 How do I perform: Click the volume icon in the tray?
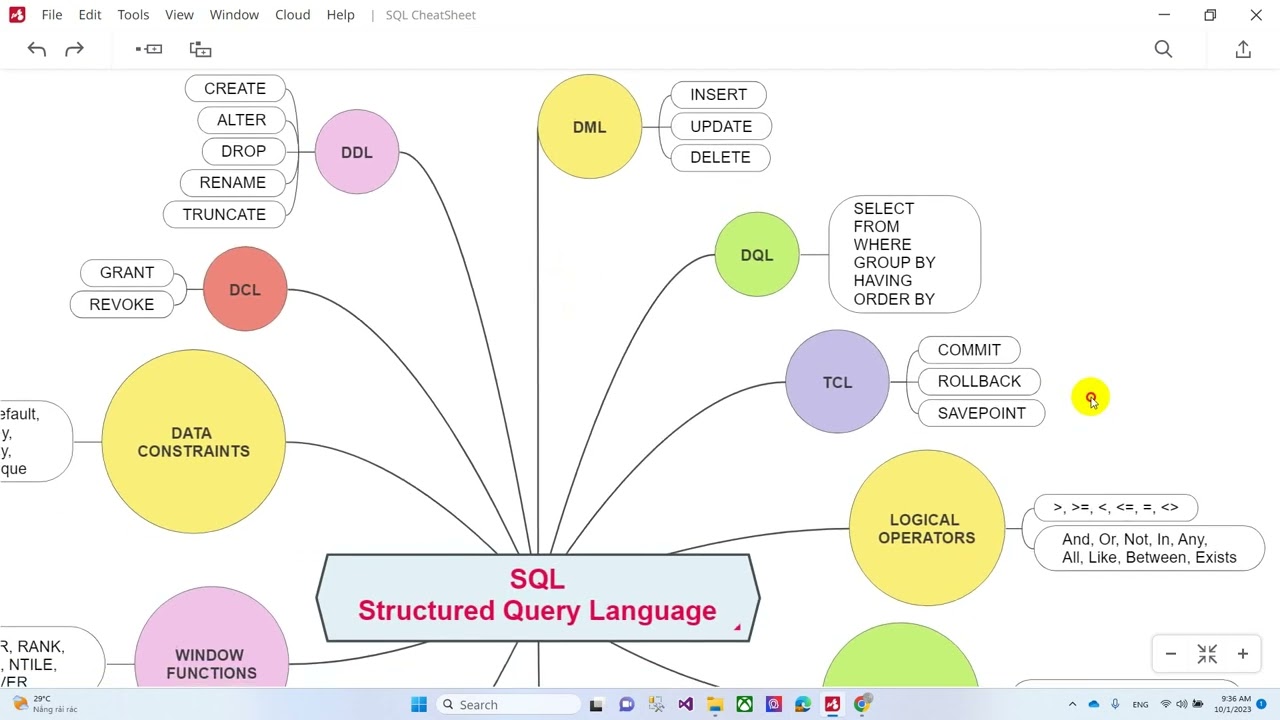(1182, 705)
